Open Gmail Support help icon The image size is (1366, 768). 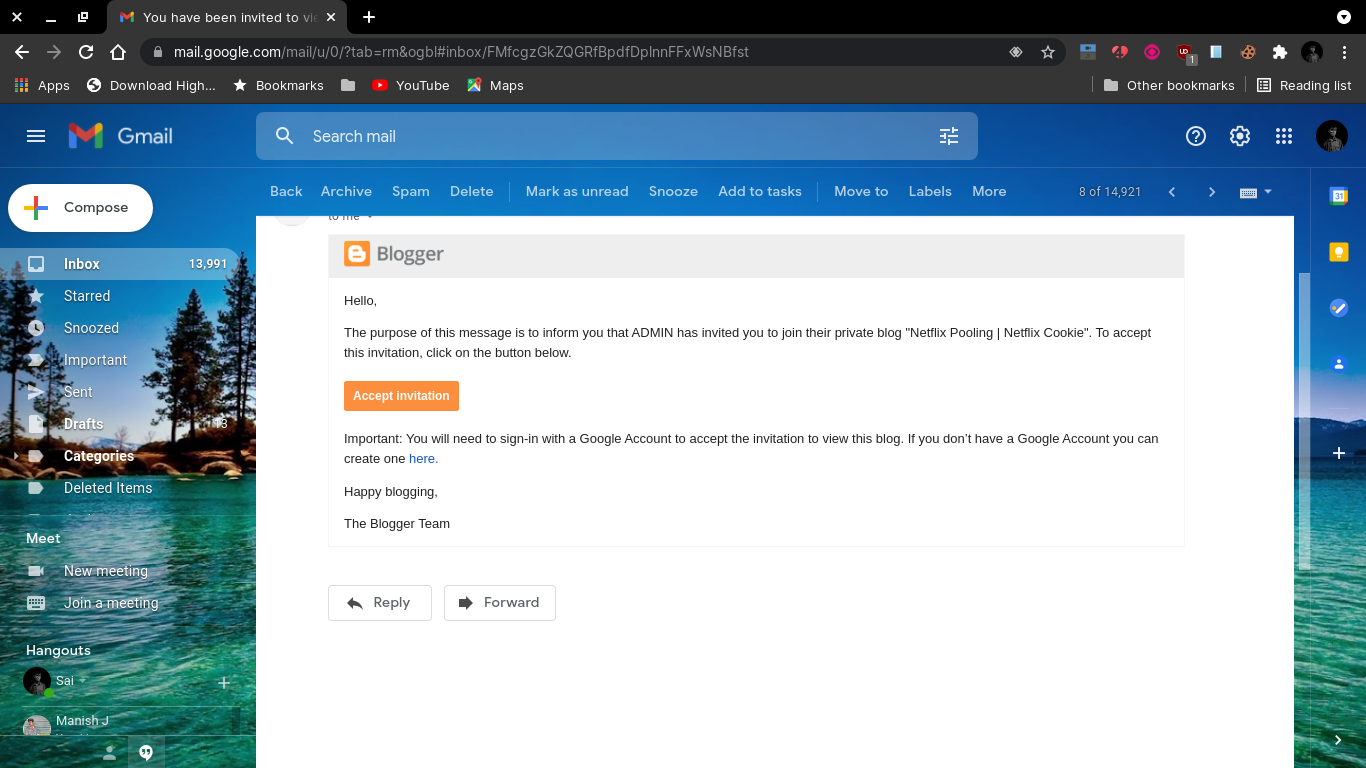1196,136
